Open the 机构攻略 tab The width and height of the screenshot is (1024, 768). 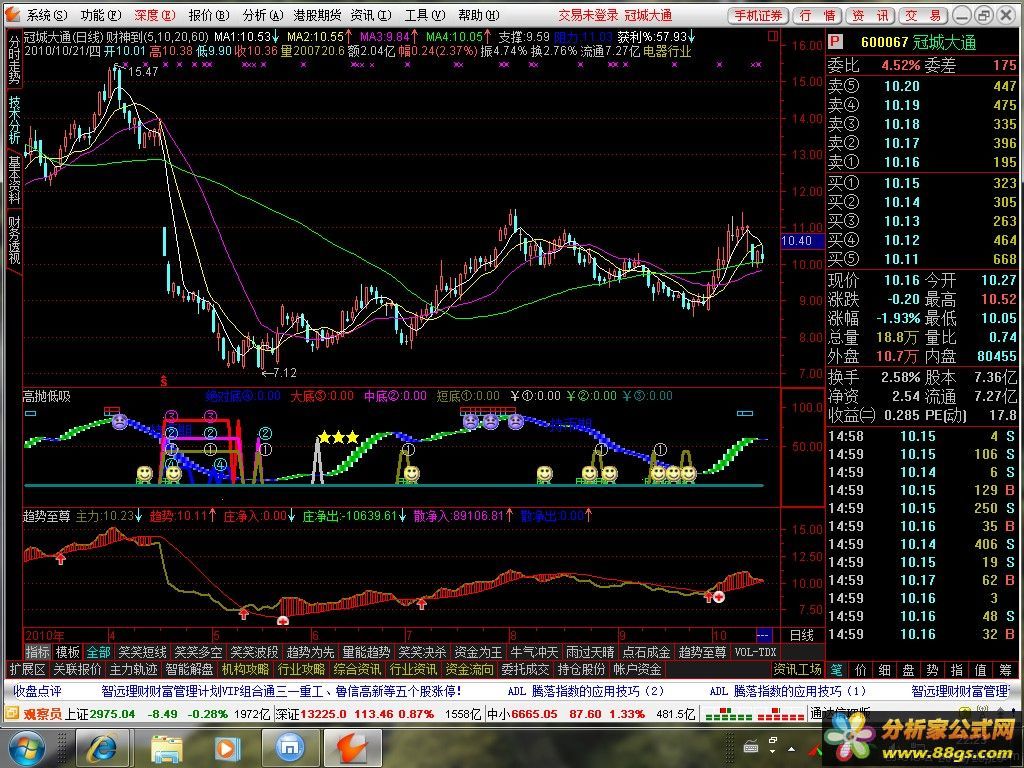[x=246, y=669]
